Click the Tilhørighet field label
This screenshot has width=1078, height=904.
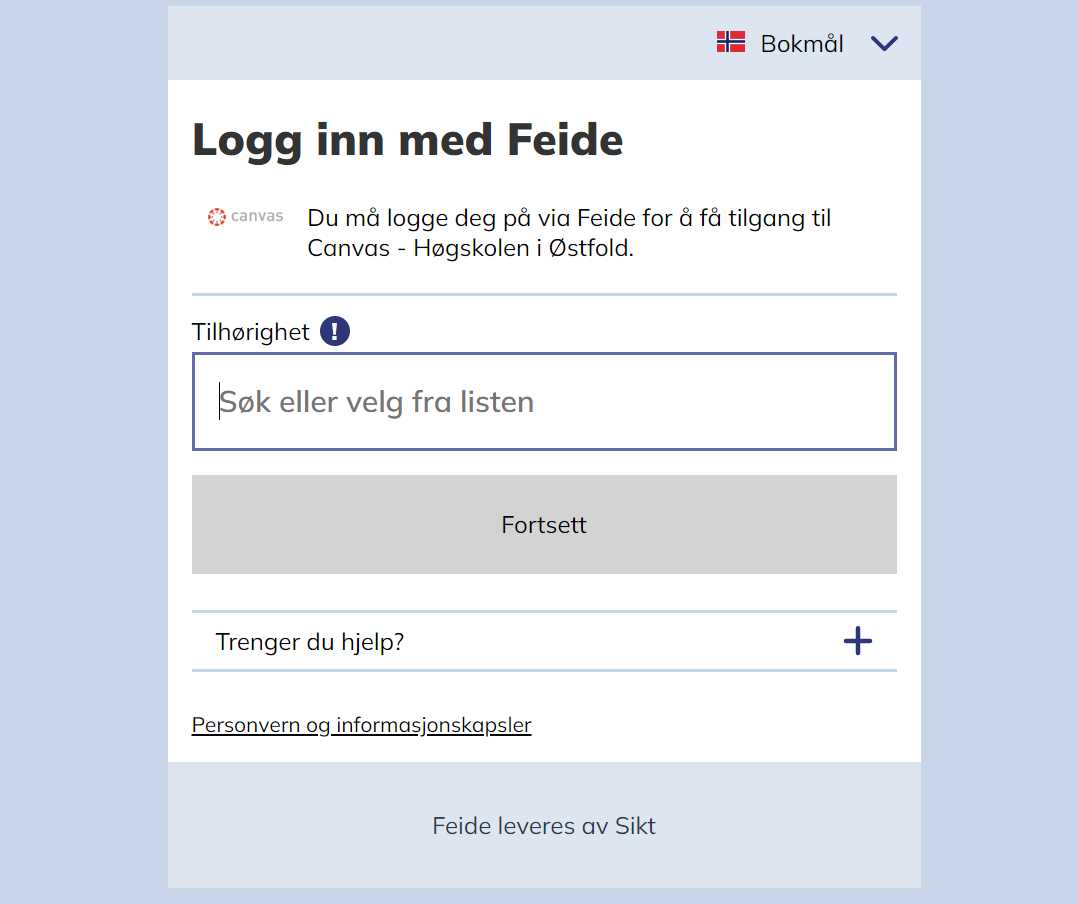coord(251,332)
